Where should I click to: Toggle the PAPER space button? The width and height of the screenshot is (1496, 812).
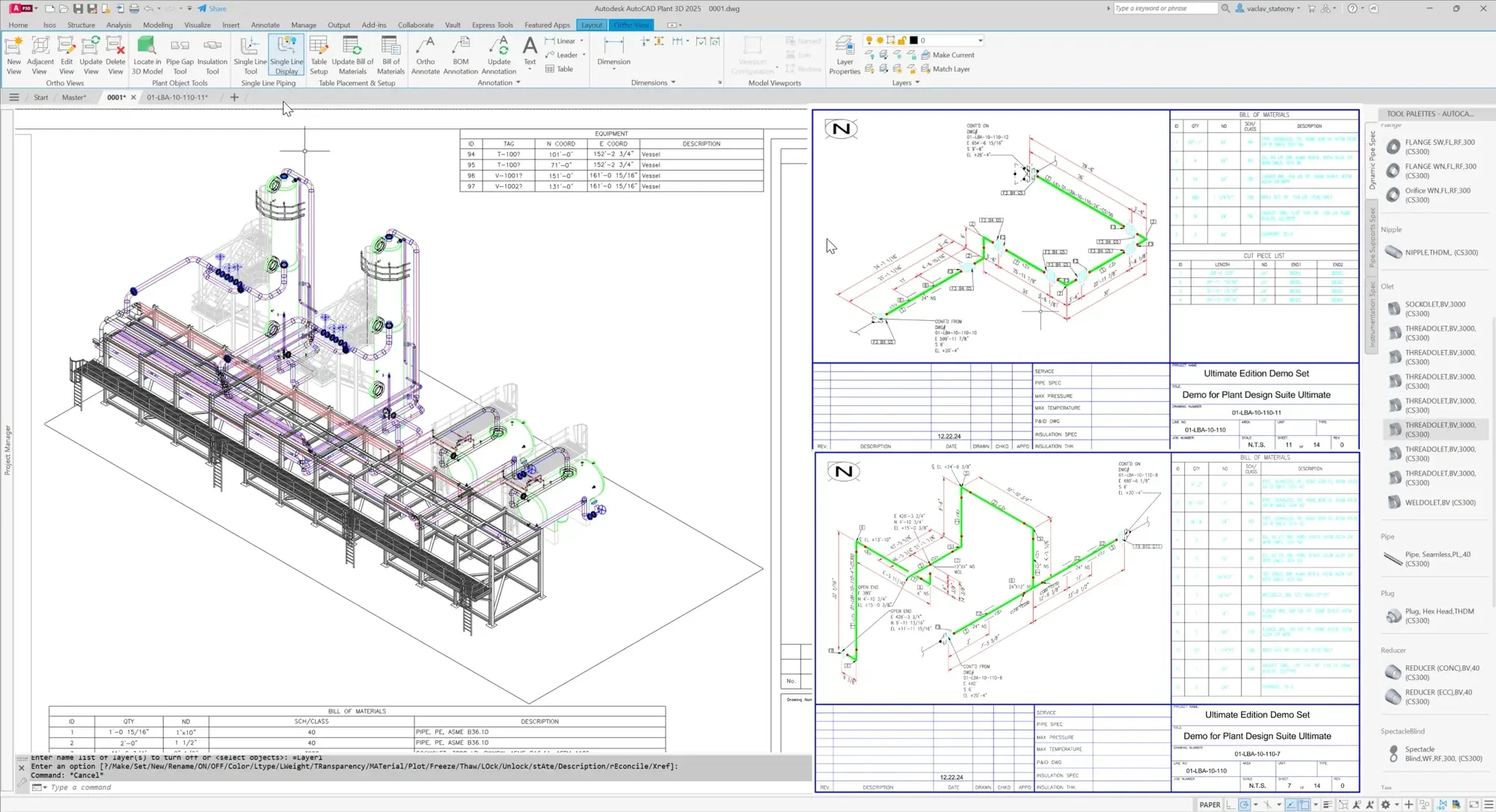tap(1210, 805)
